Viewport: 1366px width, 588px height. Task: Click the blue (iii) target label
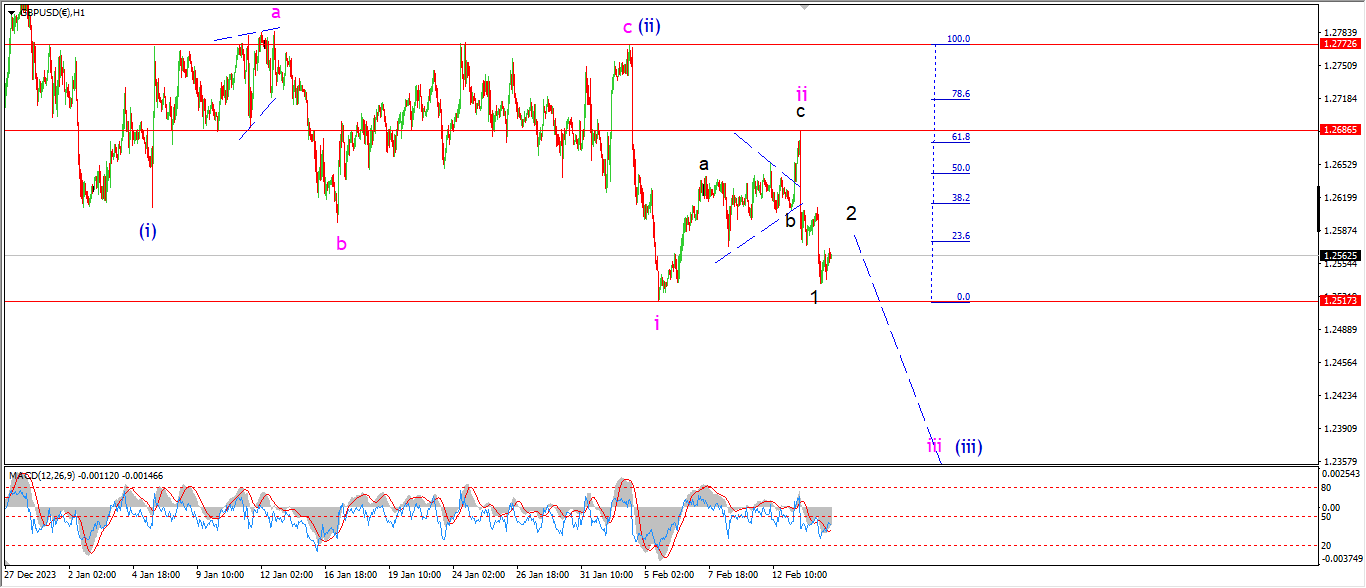[x=968, y=447]
